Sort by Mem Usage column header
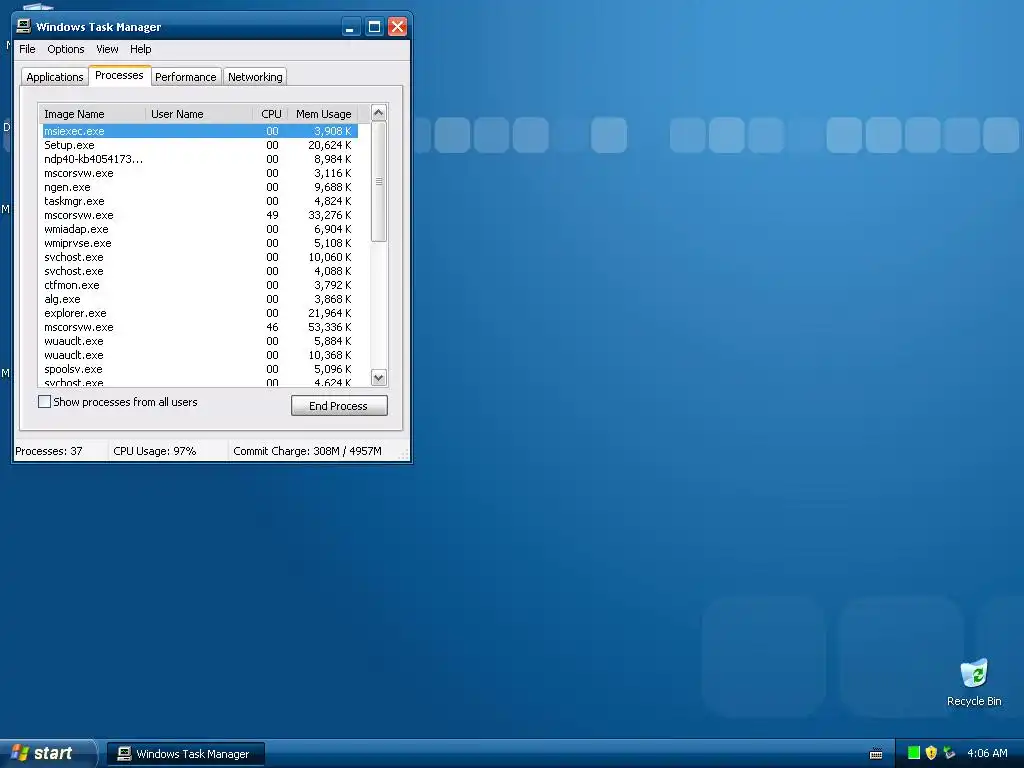The height and width of the screenshot is (768, 1024). click(323, 114)
